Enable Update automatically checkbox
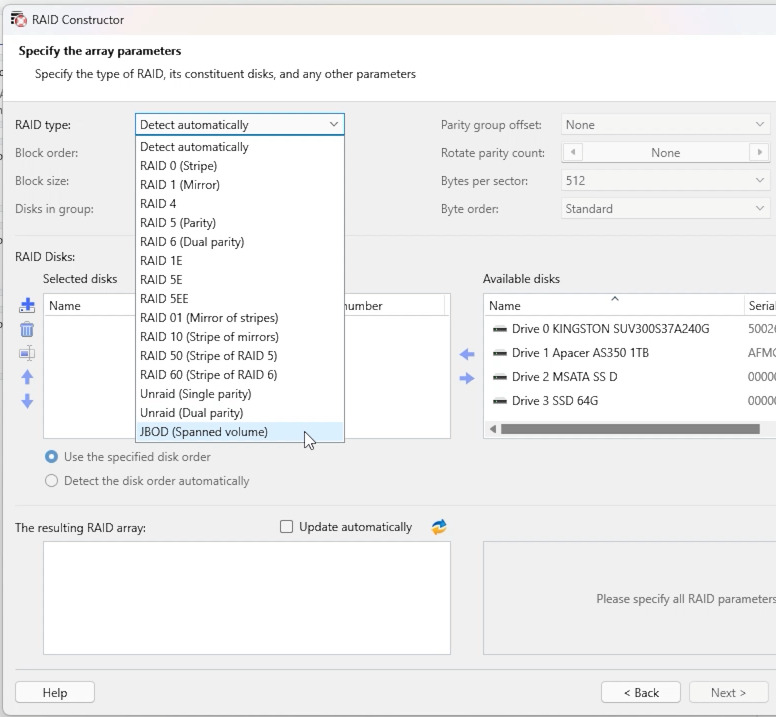Viewport: 776px width, 717px height. tap(287, 526)
